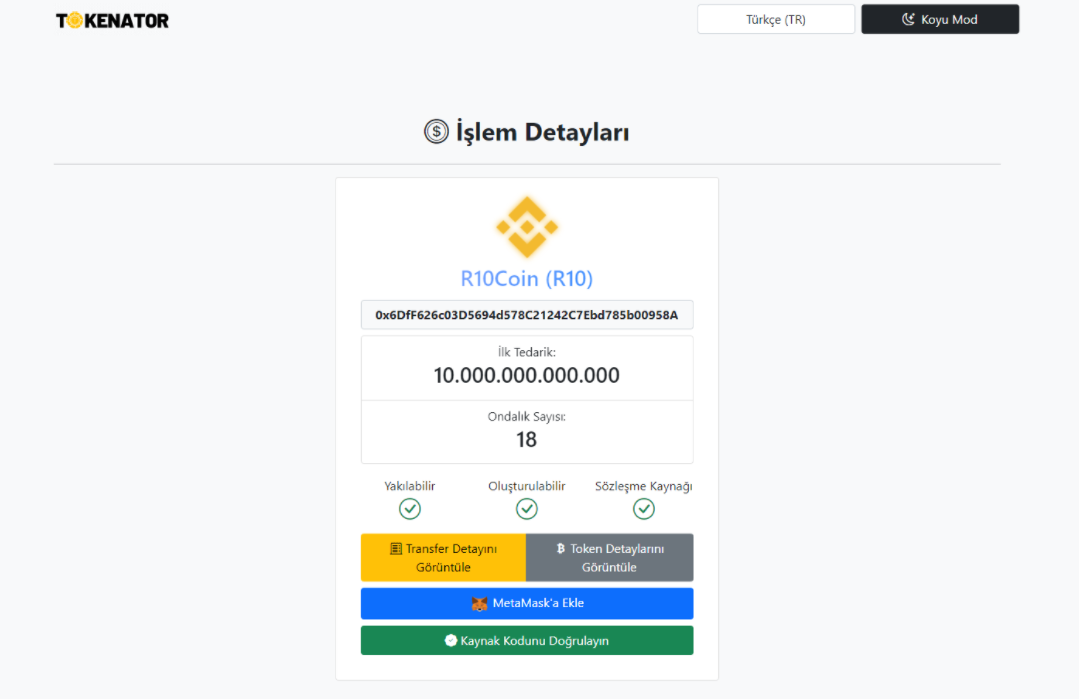Image resolution: width=1079 pixels, height=699 pixels.
Task: Click the Oluşturulabilir check mark icon
Action: pos(526,509)
